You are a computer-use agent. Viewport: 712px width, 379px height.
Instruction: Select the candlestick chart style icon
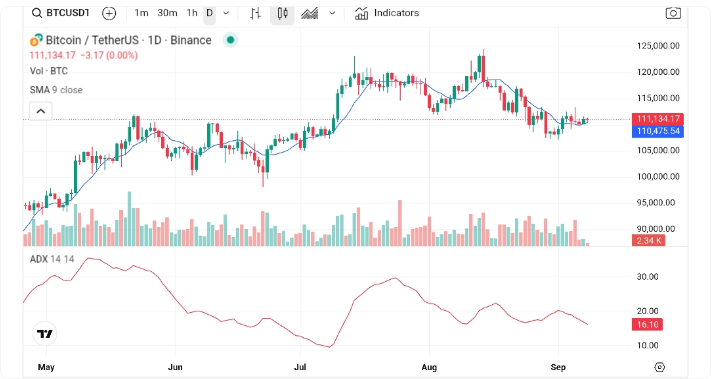click(x=282, y=14)
